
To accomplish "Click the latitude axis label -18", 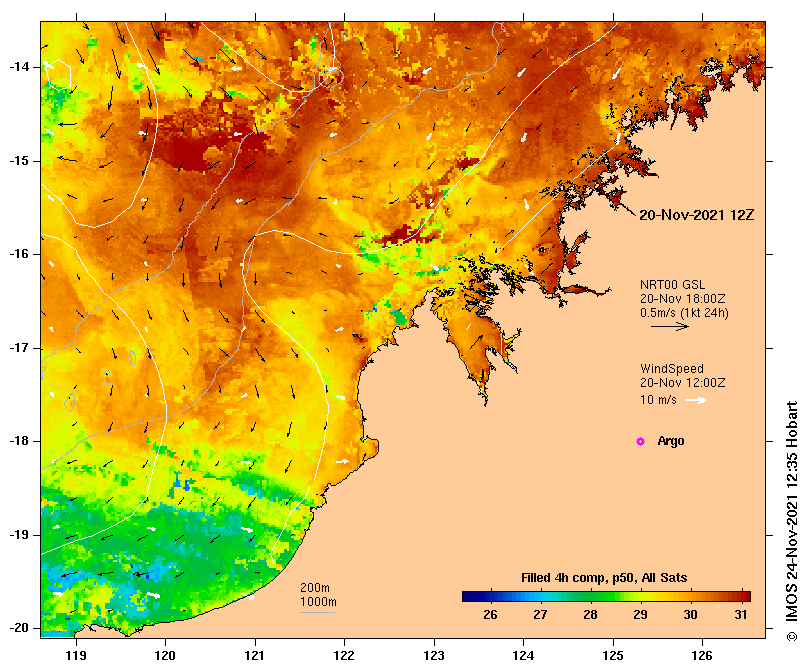I will 20,441.
